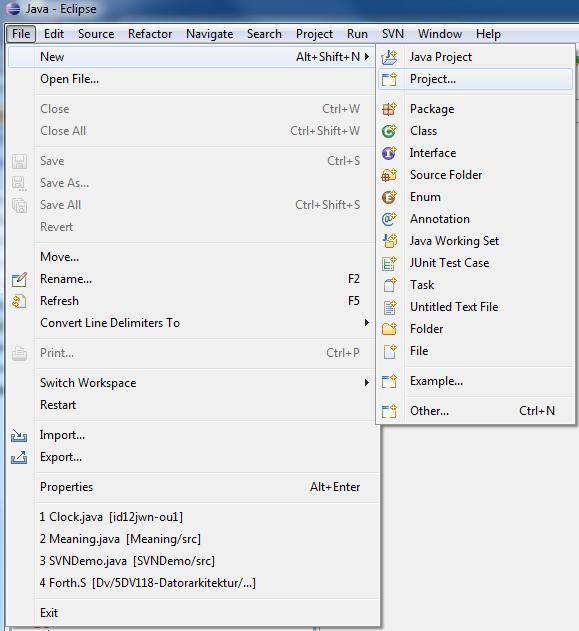Select Other... label in New submenu
Image resolution: width=579 pixels, height=631 pixels.
[429, 411]
